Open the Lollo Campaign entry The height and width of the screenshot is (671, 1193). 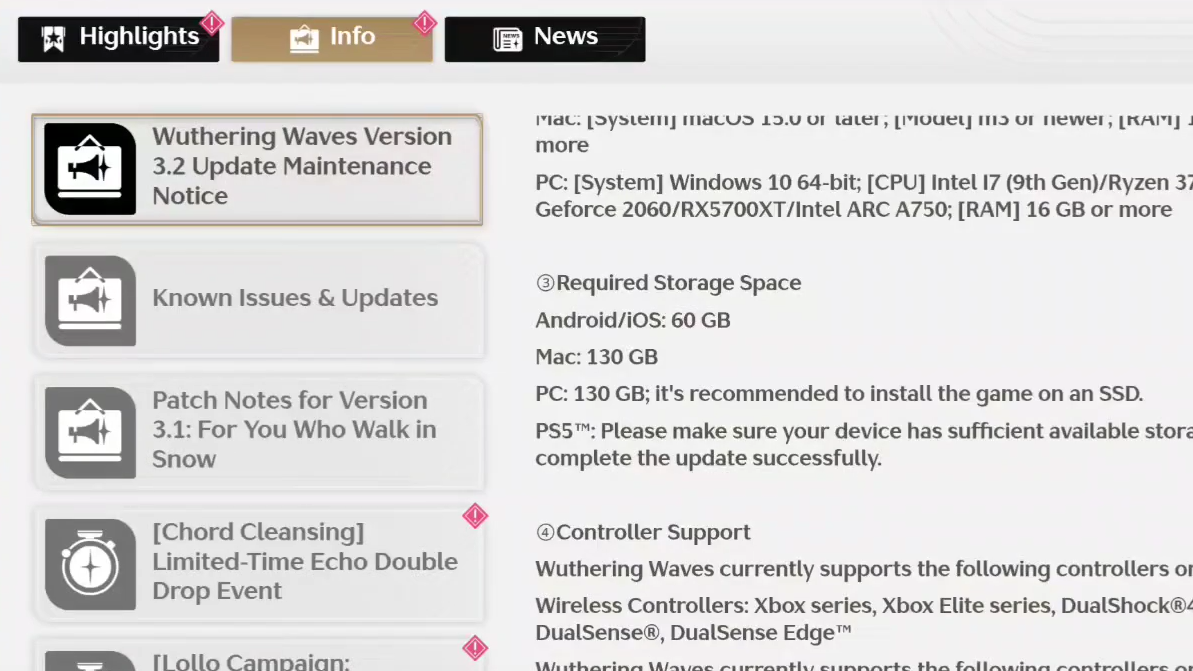[250, 661]
